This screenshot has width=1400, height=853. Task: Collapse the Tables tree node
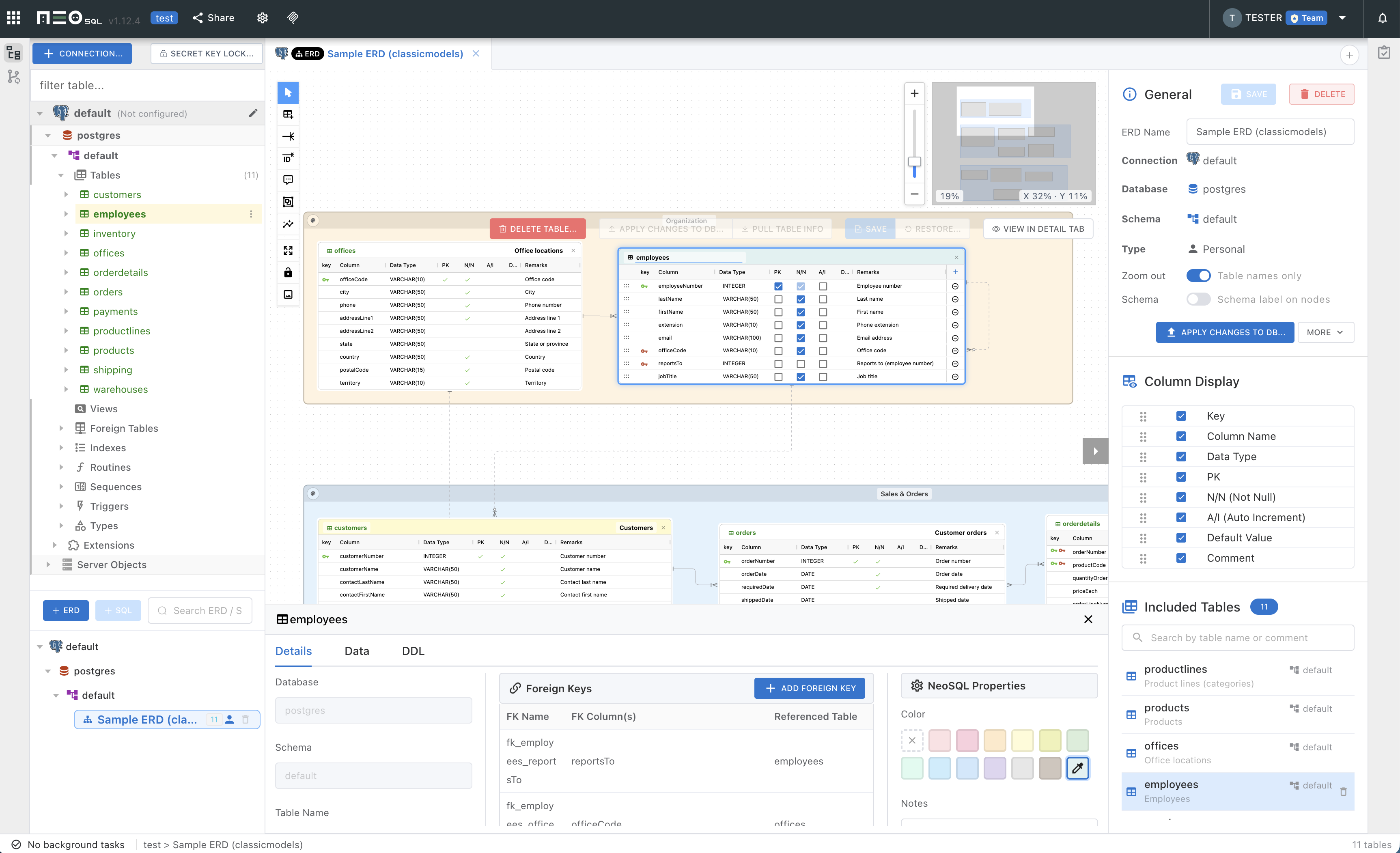tap(61, 175)
